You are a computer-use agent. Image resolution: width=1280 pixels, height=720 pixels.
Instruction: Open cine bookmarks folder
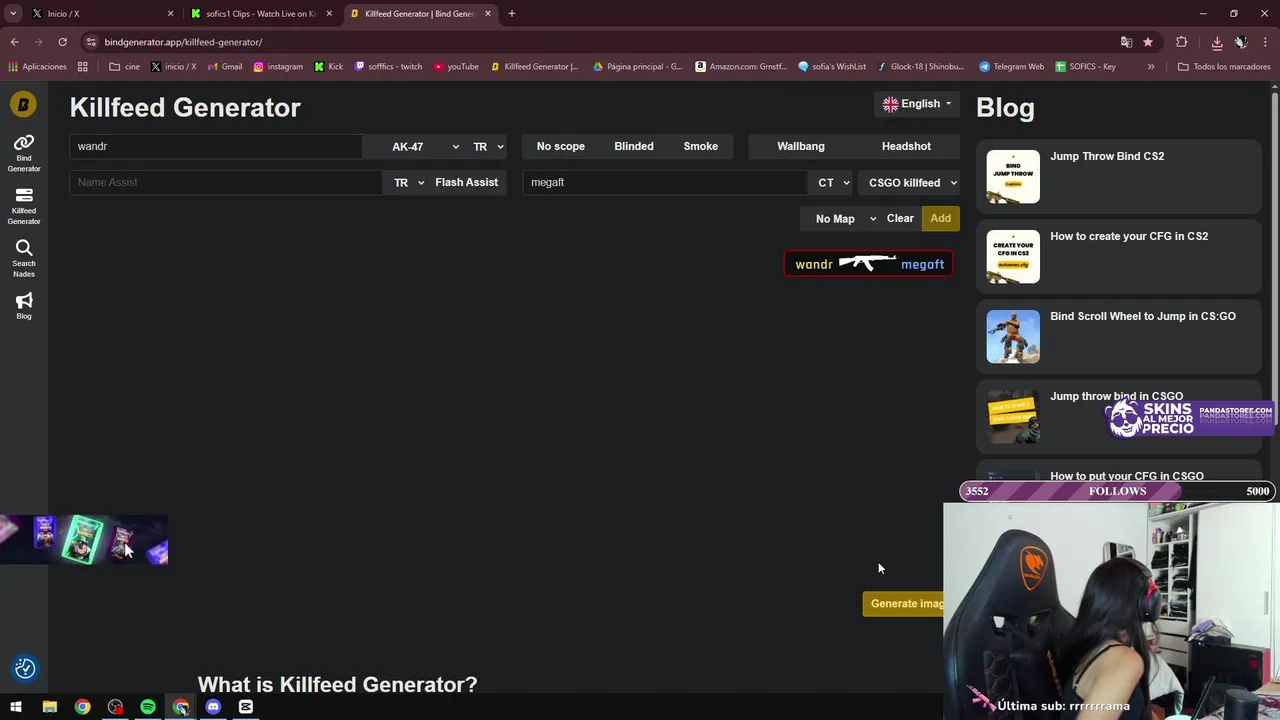click(x=124, y=67)
